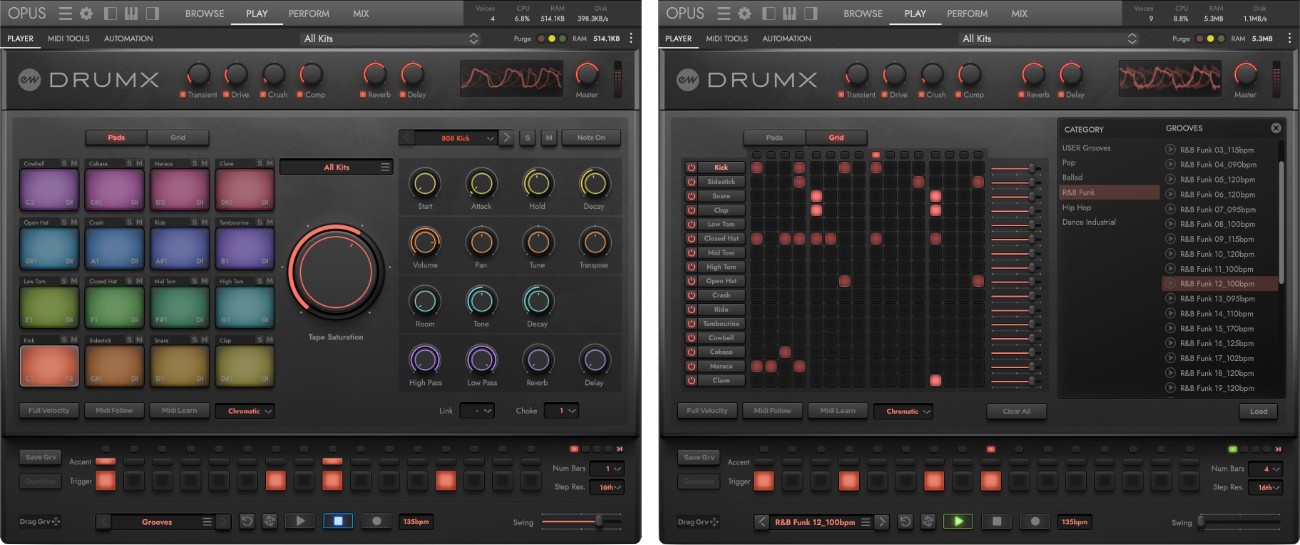Switch to Grid view in left window
1300x545 pixels.
pyautogui.click(x=178, y=138)
